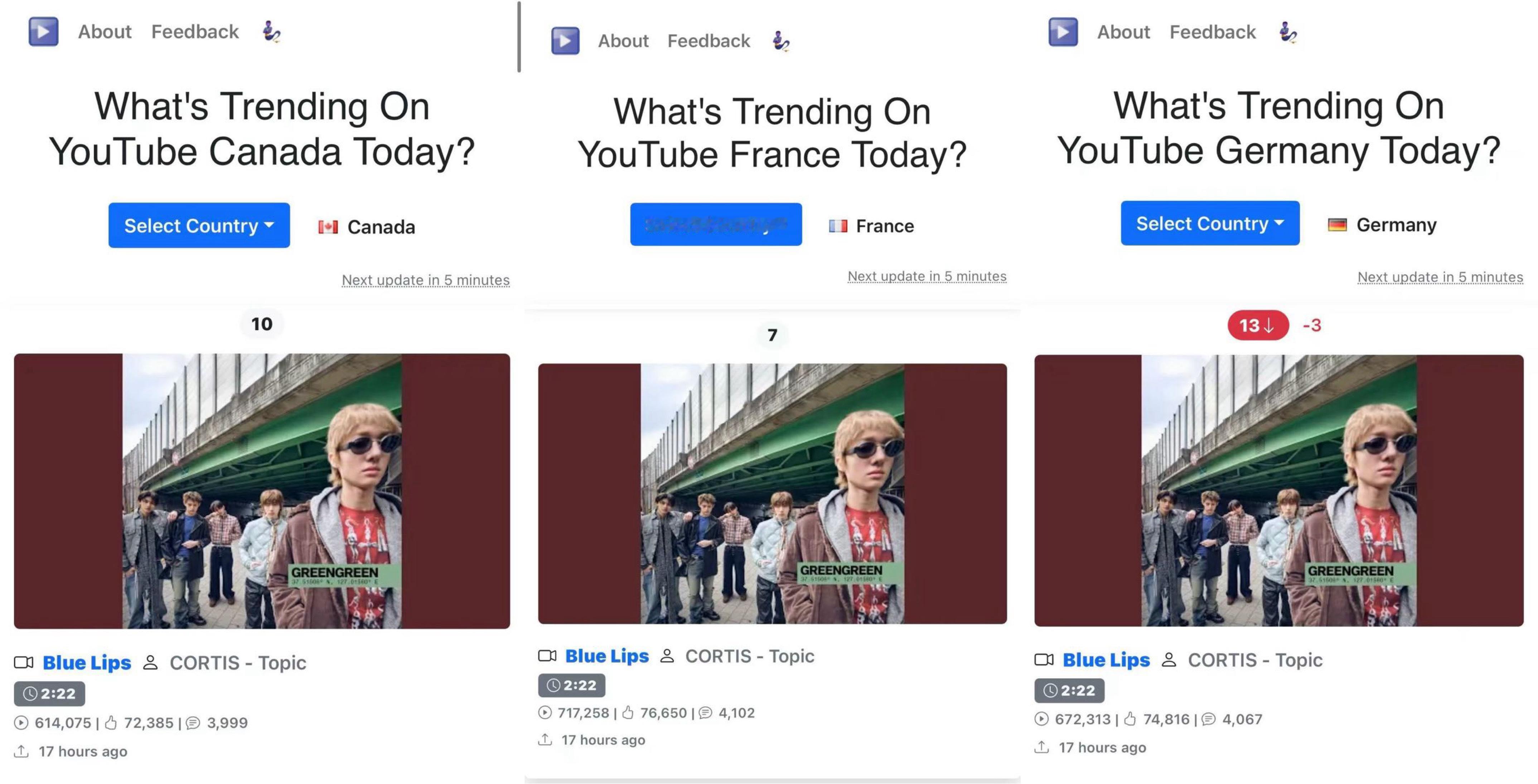Open About in the Canada page navigation
This screenshot has width=1538, height=784.
(x=105, y=32)
